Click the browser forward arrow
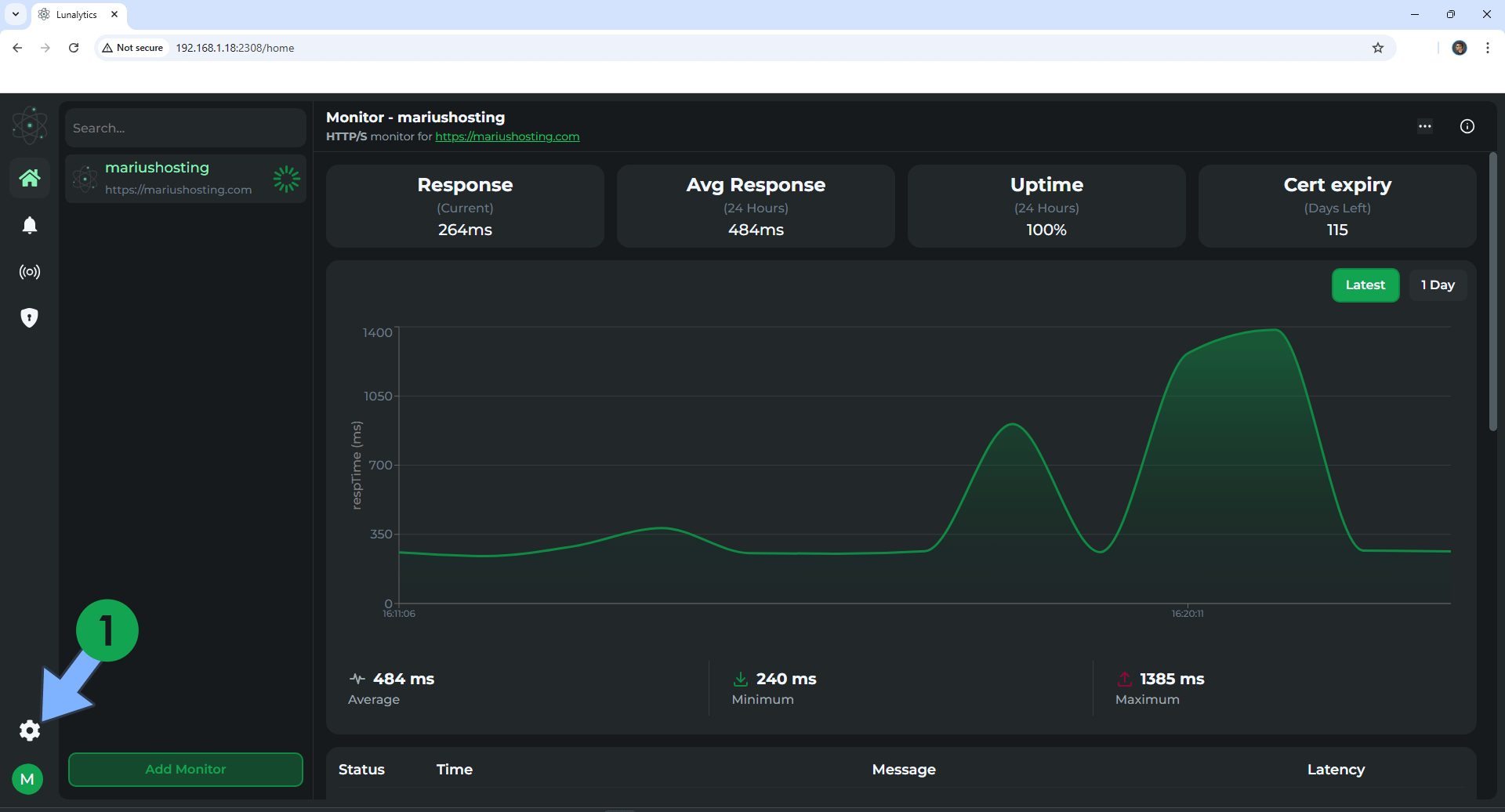 pyautogui.click(x=45, y=48)
